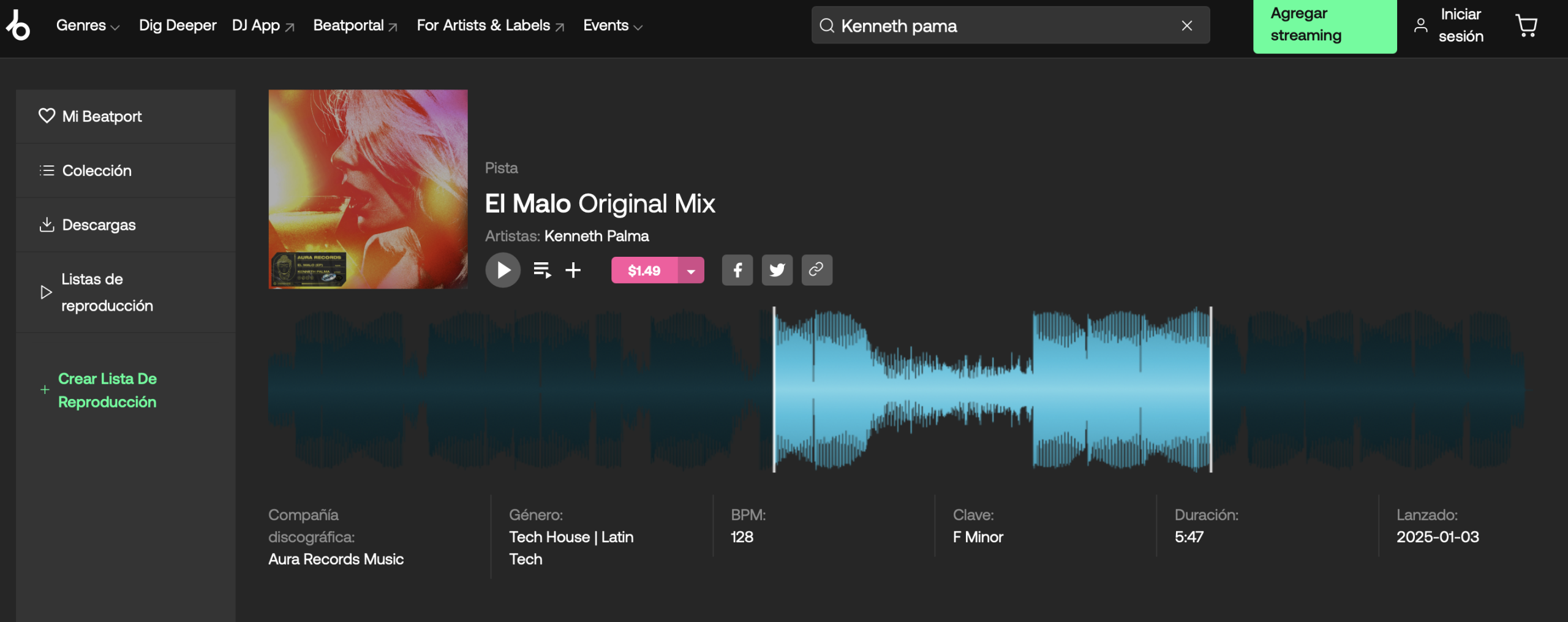This screenshot has width=1568, height=622.
Task: Open the shopping cart
Action: tap(1526, 26)
